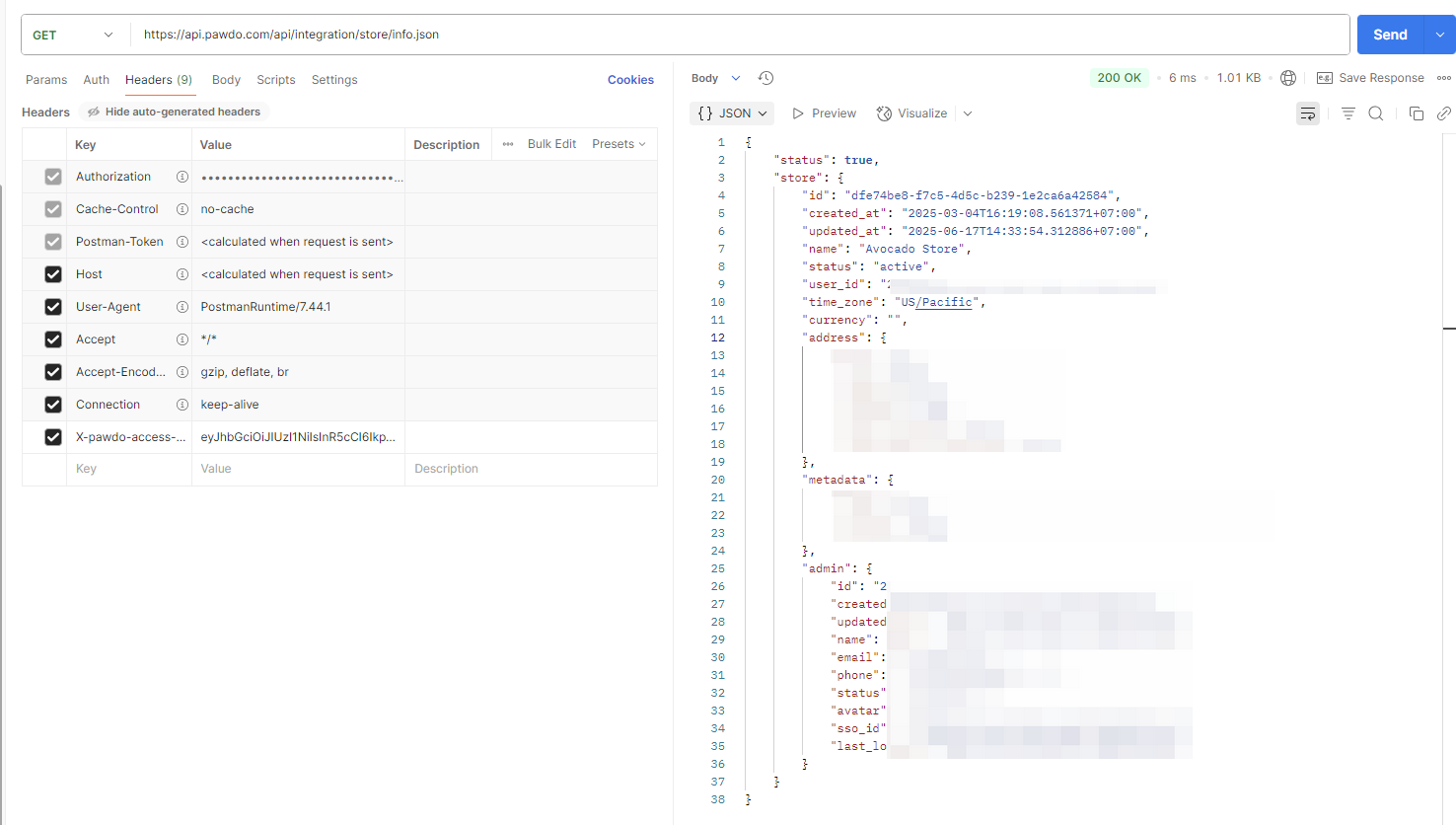Screen dimensions: 1456x825
Task: Show info icon for Authorization header
Action: pyautogui.click(x=182, y=177)
